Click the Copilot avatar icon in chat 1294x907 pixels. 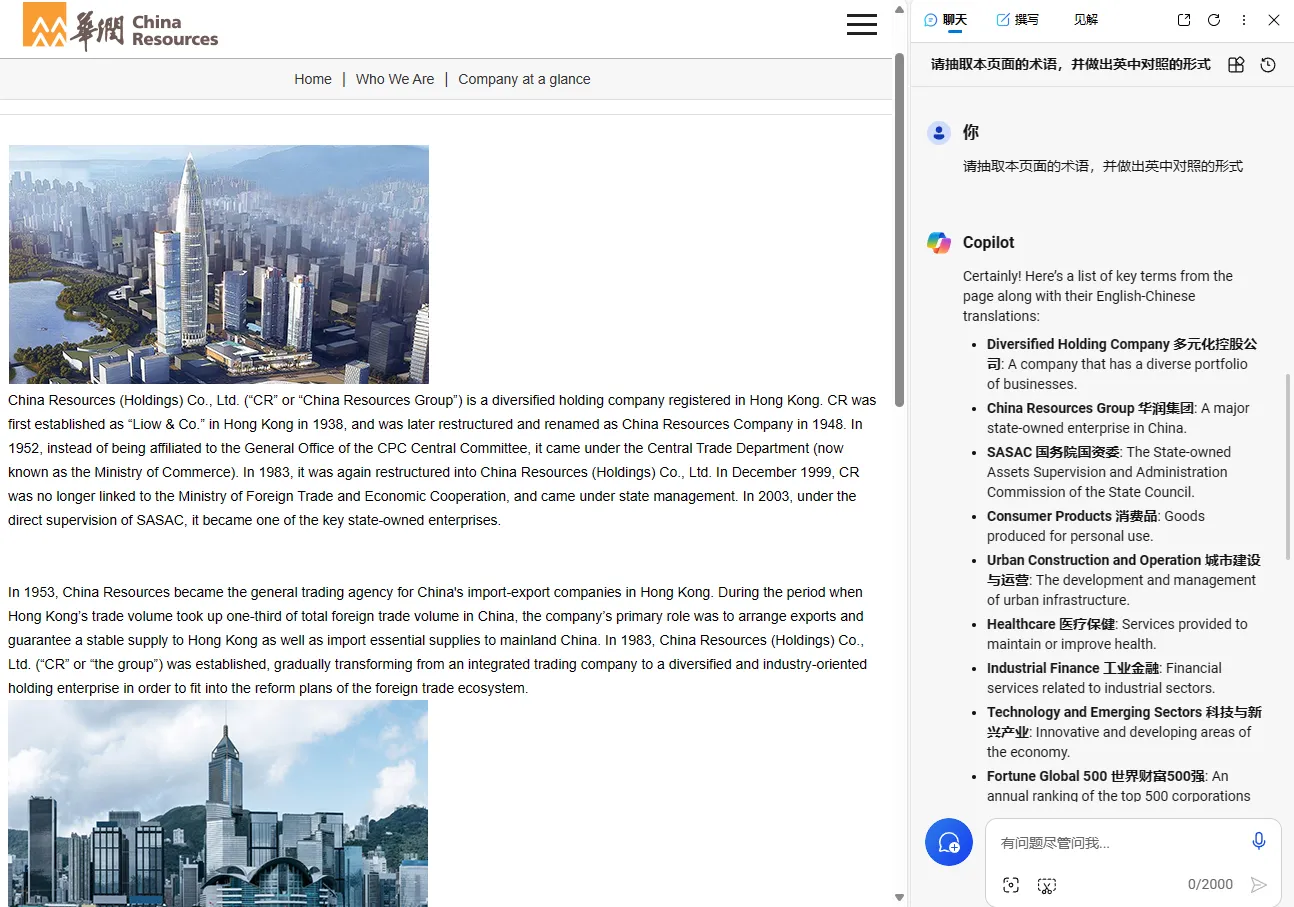pyautogui.click(x=938, y=243)
